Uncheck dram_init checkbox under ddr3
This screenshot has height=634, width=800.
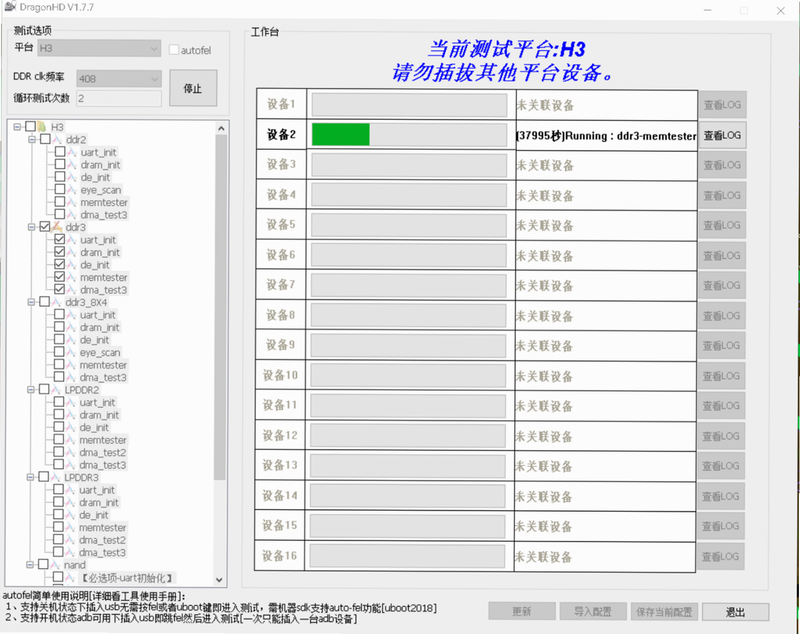pyautogui.click(x=60, y=252)
